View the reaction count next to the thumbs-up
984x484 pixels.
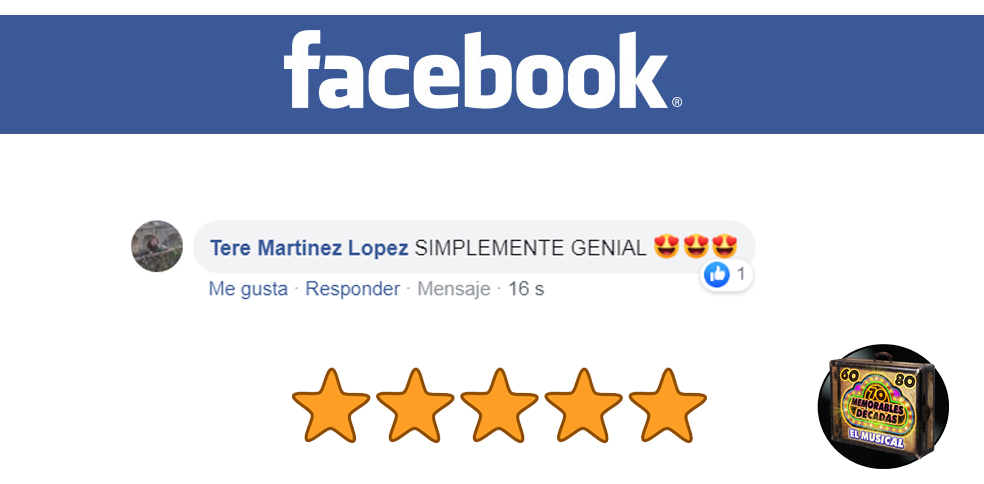click(741, 274)
